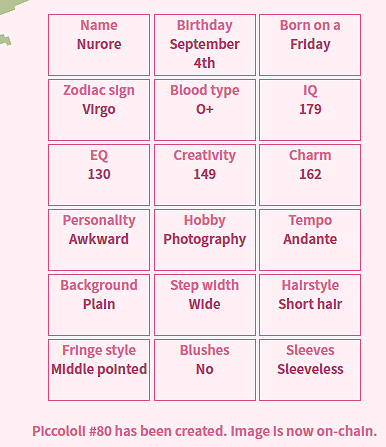Select the Birthday September 4th card
This screenshot has width=386, height=447.
pyautogui.click(x=205, y=45)
